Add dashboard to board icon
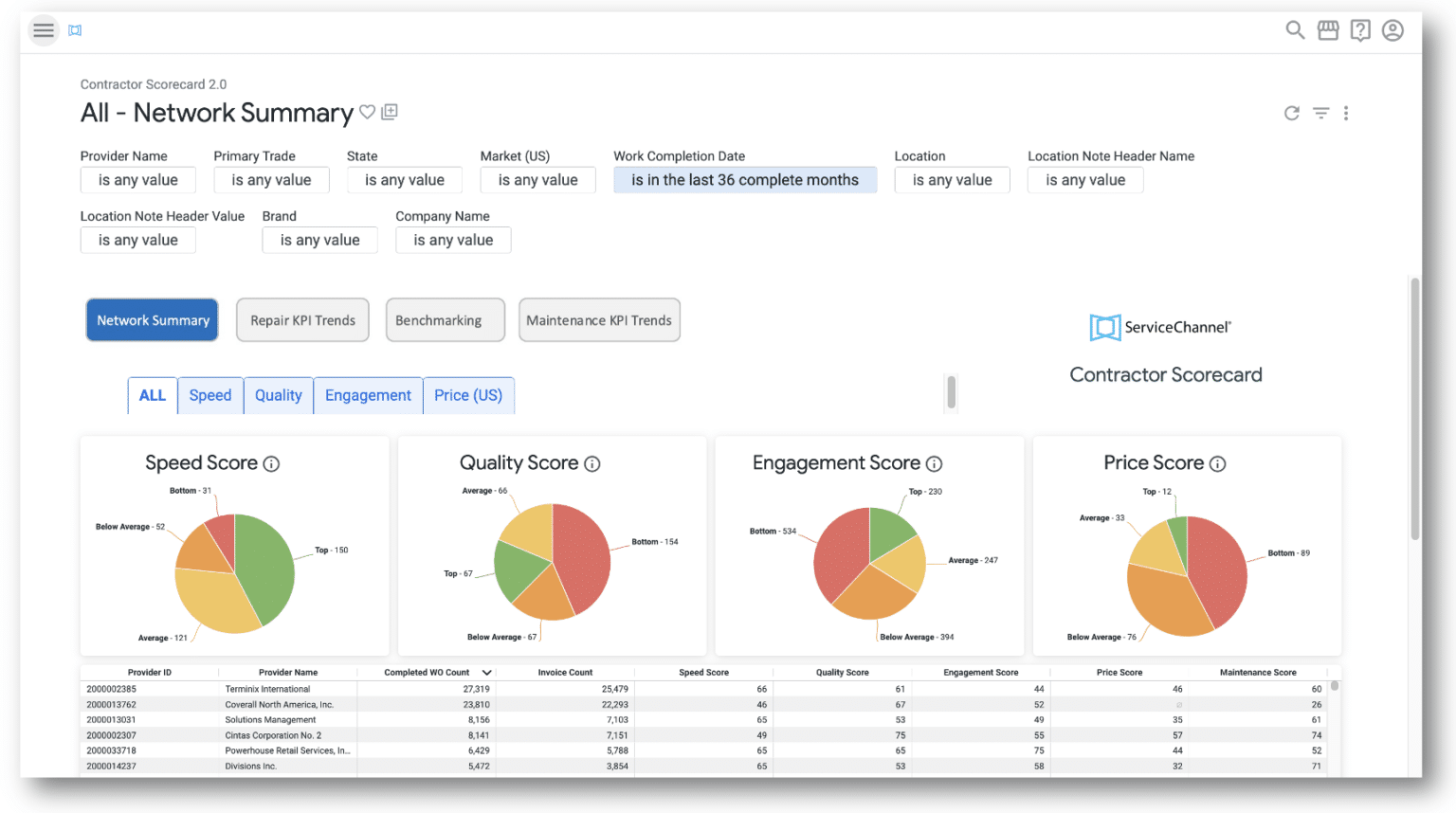 (x=390, y=113)
